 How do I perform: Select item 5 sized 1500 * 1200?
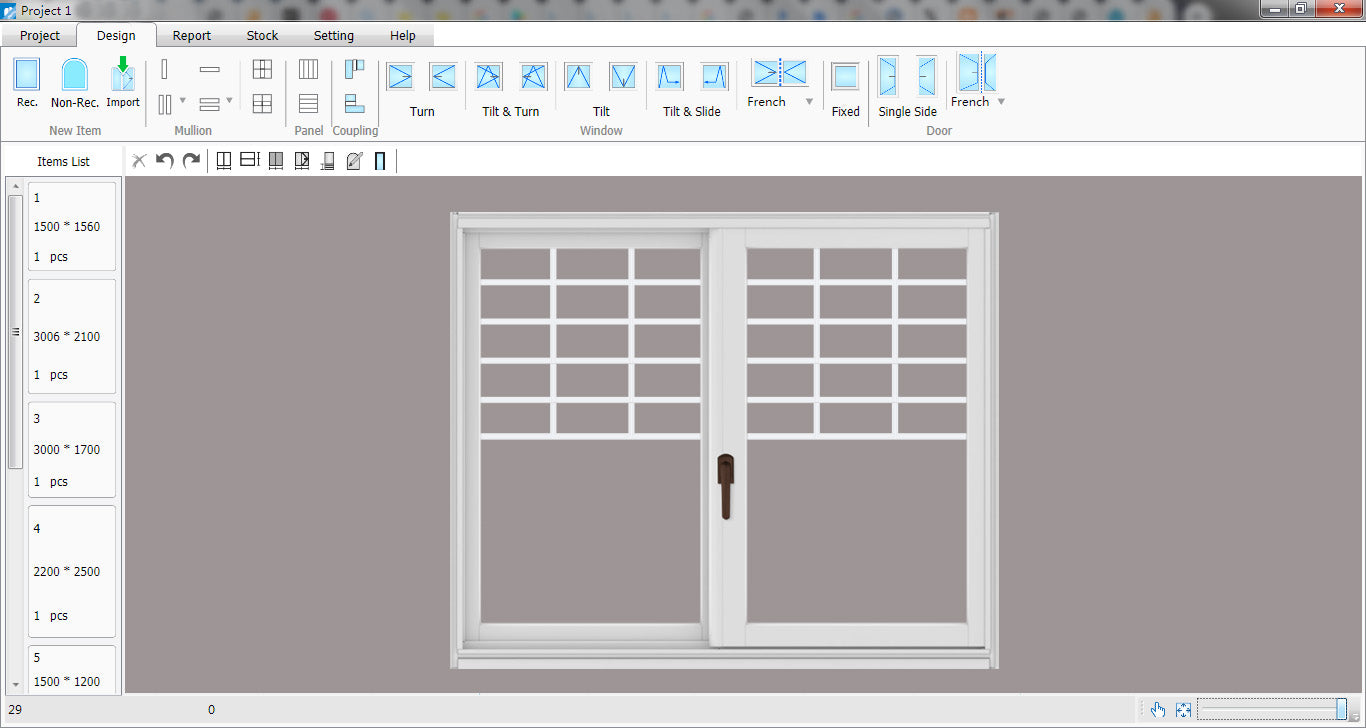tap(72, 669)
